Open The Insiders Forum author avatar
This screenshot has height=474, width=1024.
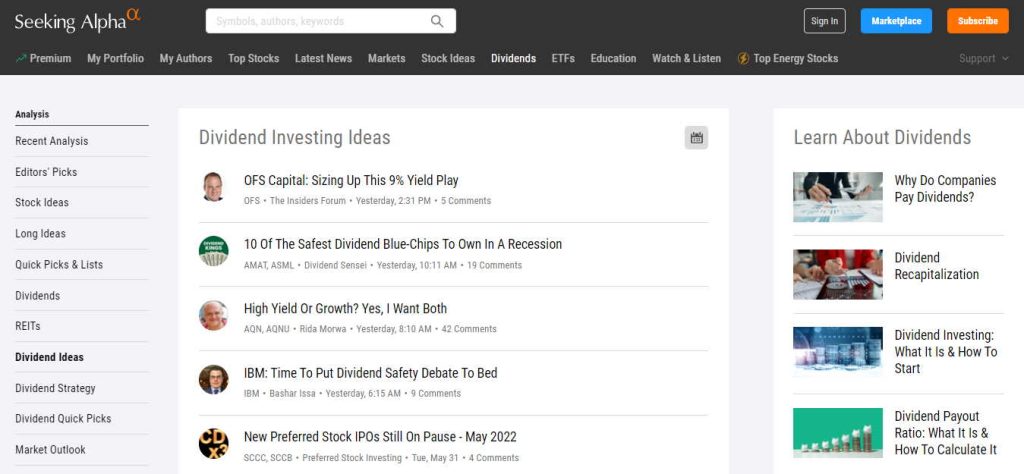pyautogui.click(x=213, y=187)
